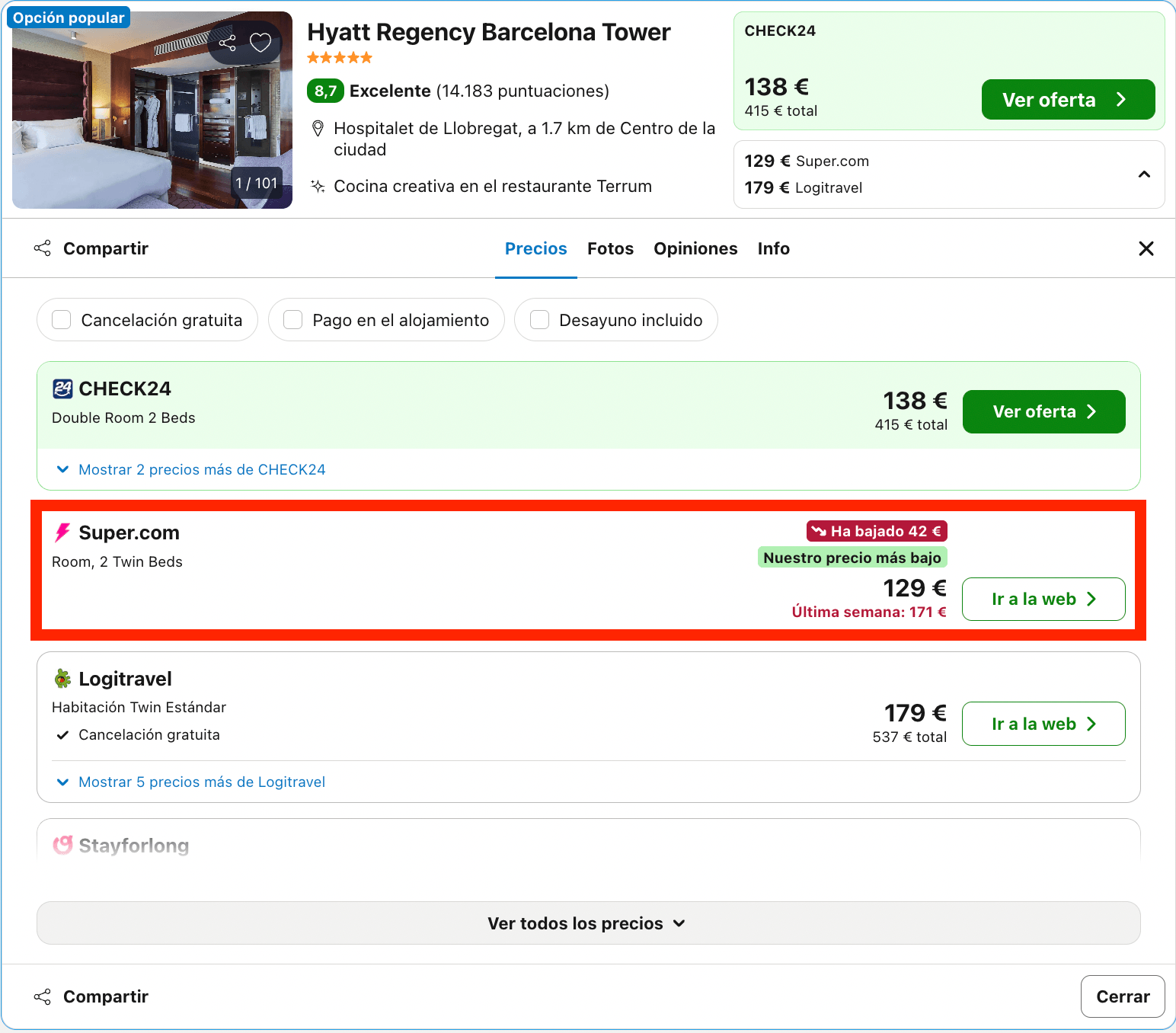This screenshot has width=1176, height=1033.
Task: Enable Pago en el alojamiento checkbox
Action: tap(293, 320)
